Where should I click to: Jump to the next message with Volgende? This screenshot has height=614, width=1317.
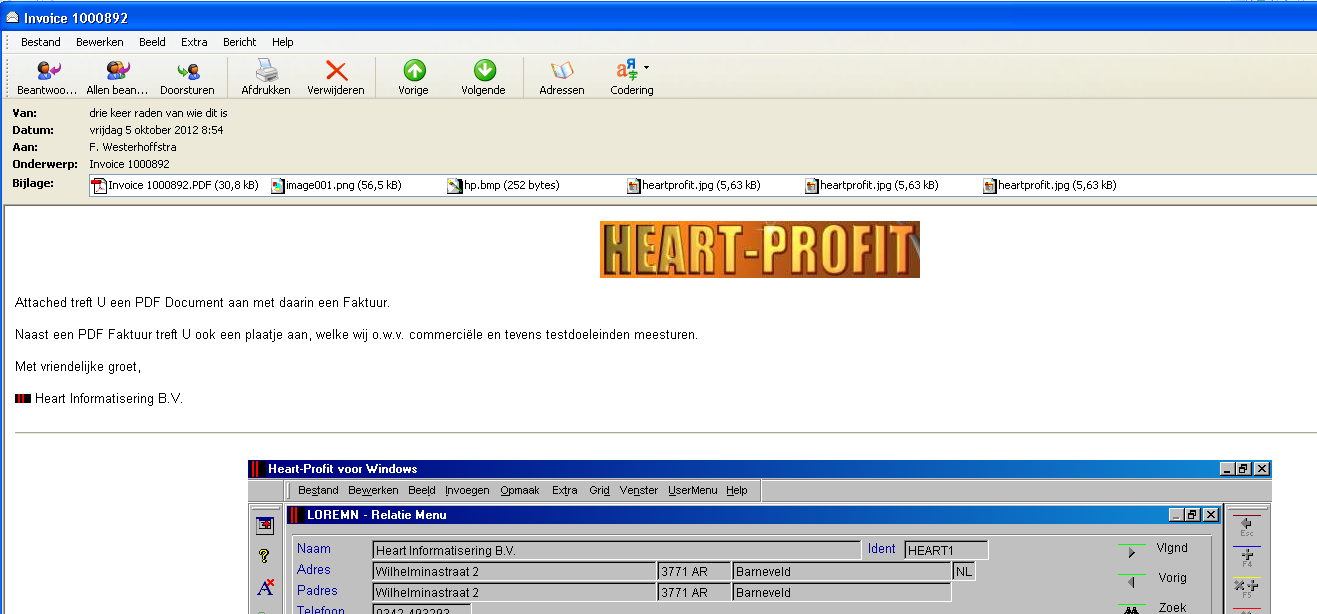click(x=483, y=78)
